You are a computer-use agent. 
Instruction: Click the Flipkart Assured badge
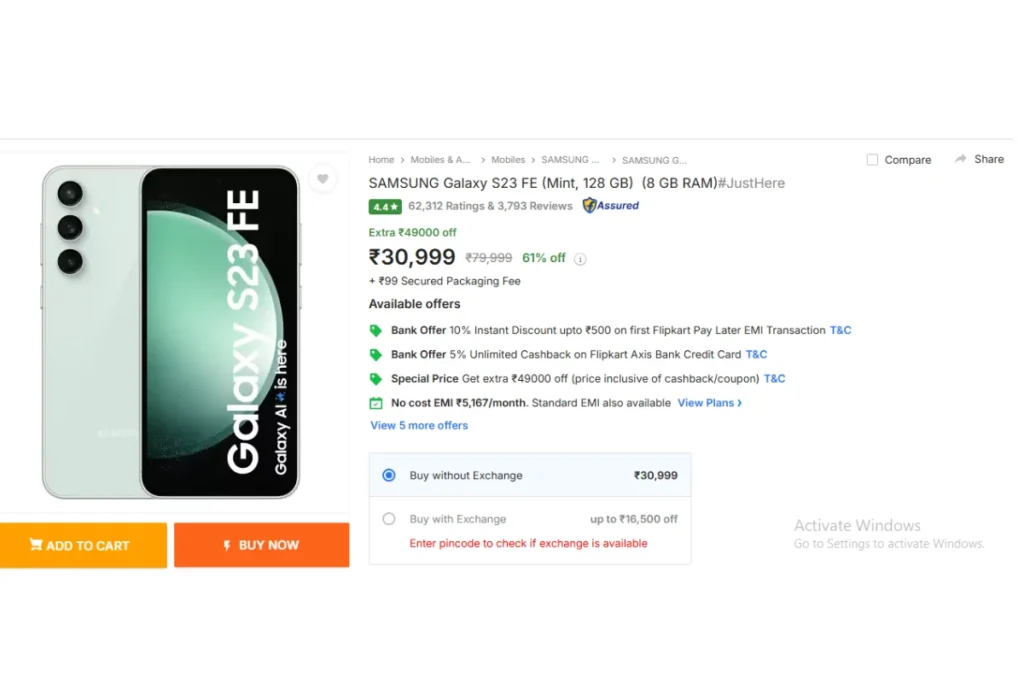(x=611, y=206)
